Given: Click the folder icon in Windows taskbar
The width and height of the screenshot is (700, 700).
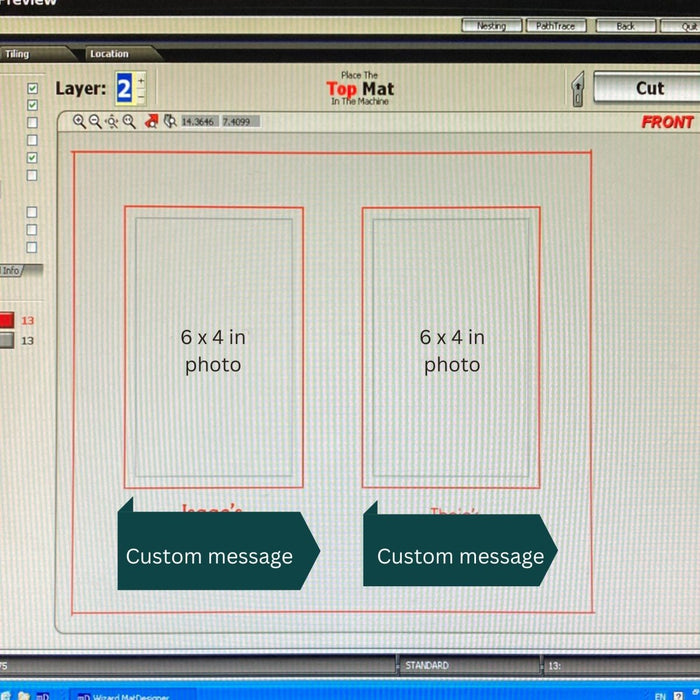Looking at the screenshot, I should (x=23, y=695).
